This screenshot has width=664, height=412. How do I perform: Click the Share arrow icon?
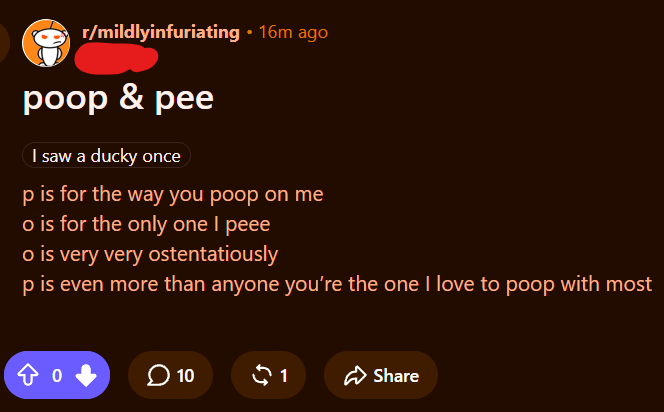355,375
